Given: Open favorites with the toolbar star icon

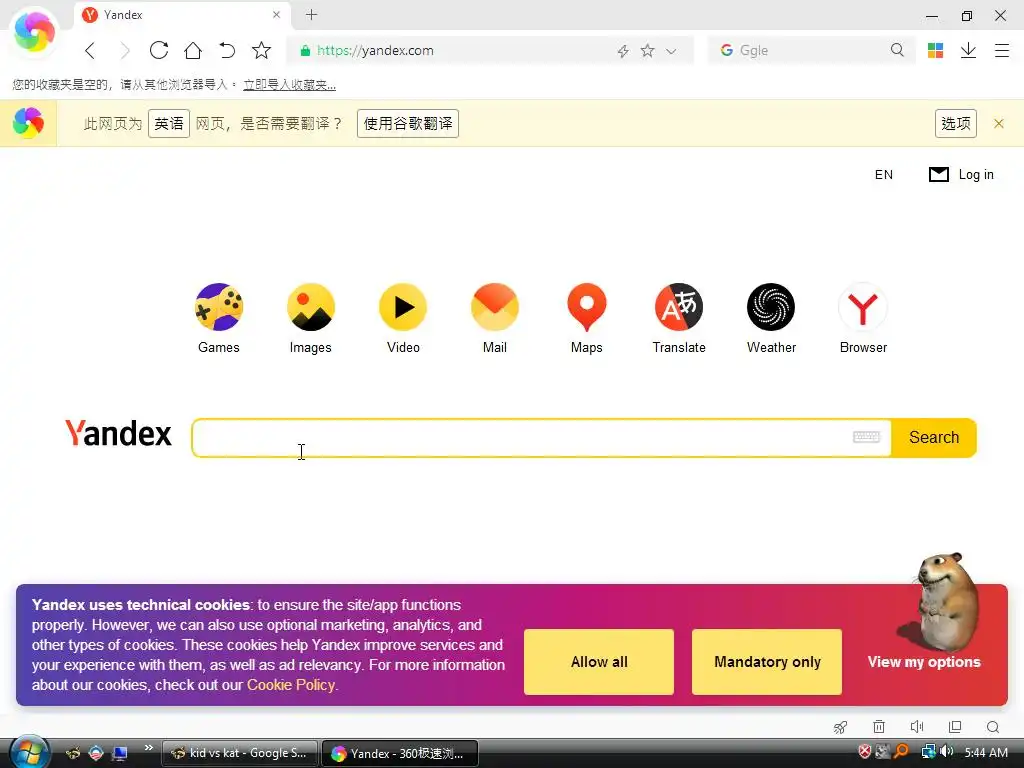Looking at the screenshot, I should pyautogui.click(x=261, y=50).
